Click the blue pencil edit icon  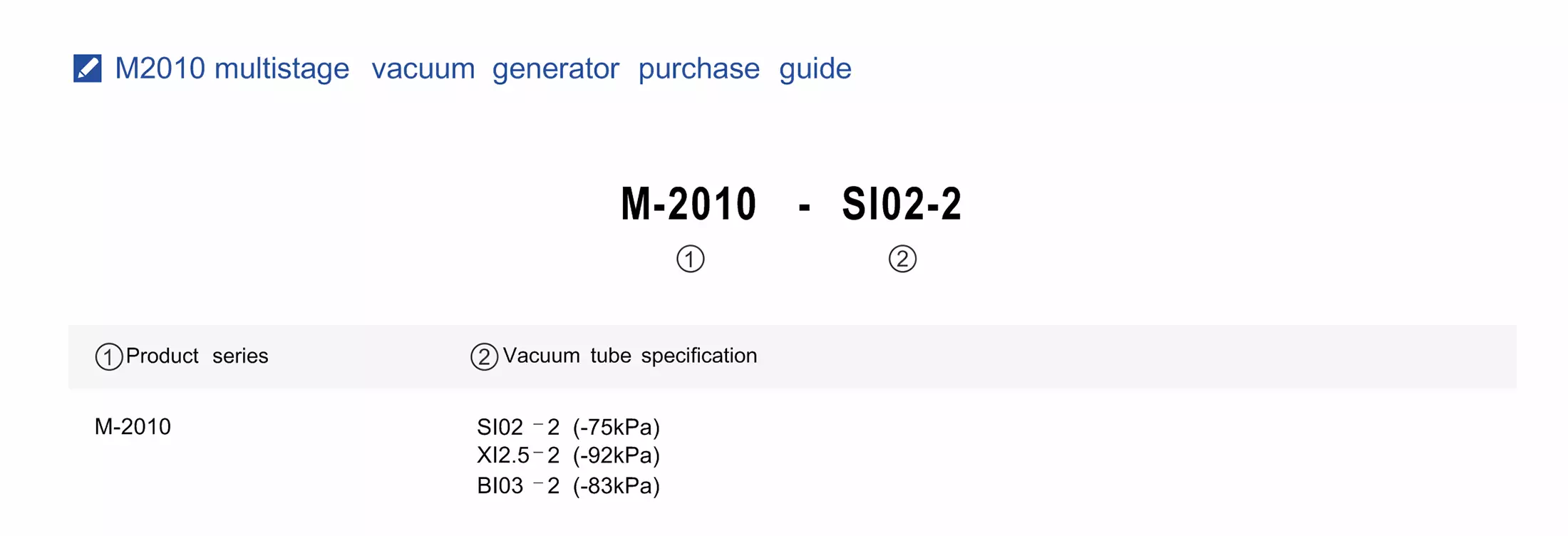pyautogui.click(x=88, y=68)
